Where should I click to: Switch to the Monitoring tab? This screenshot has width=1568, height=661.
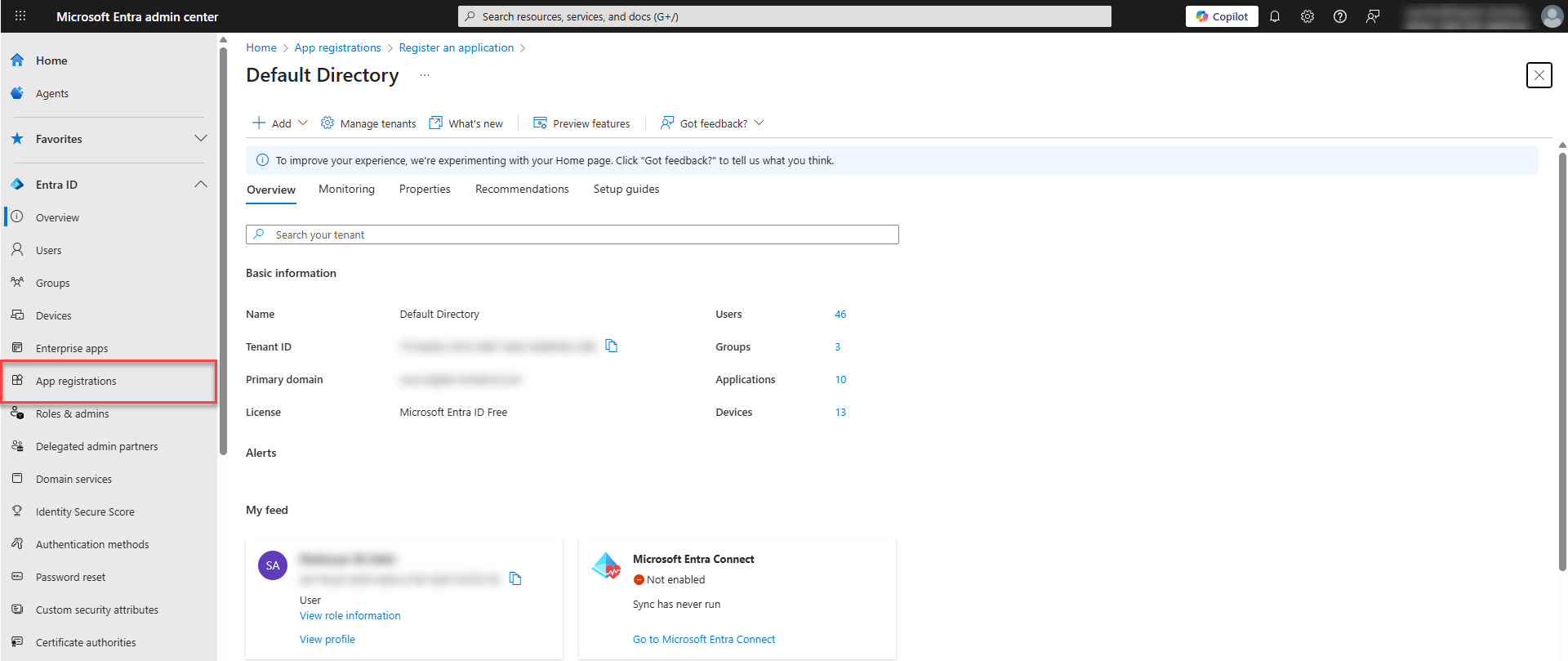[346, 190]
